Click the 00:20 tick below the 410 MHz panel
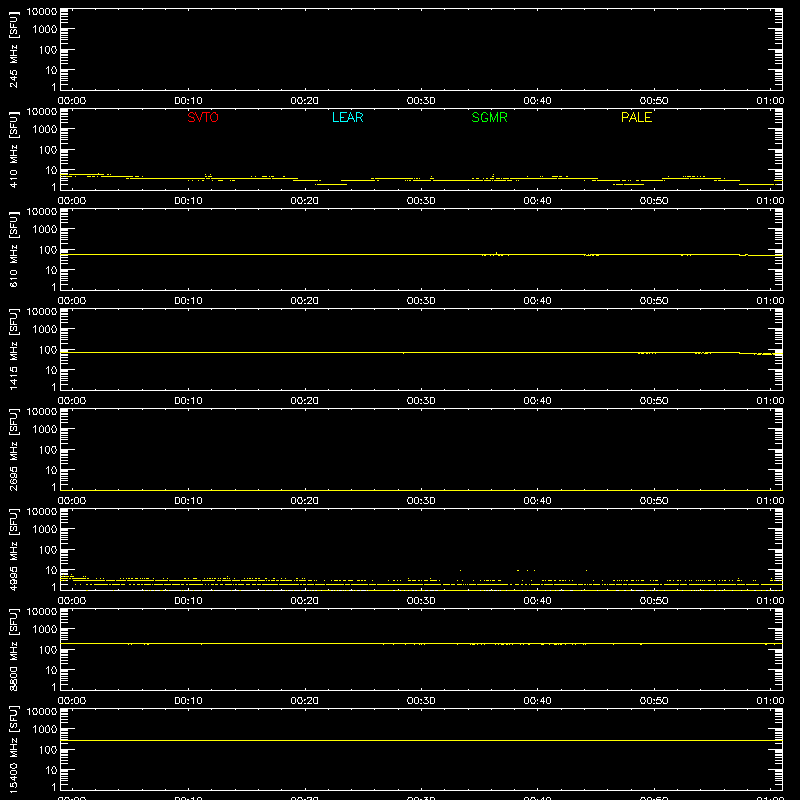The width and height of the screenshot is (800, 800). tap(305, 201)
